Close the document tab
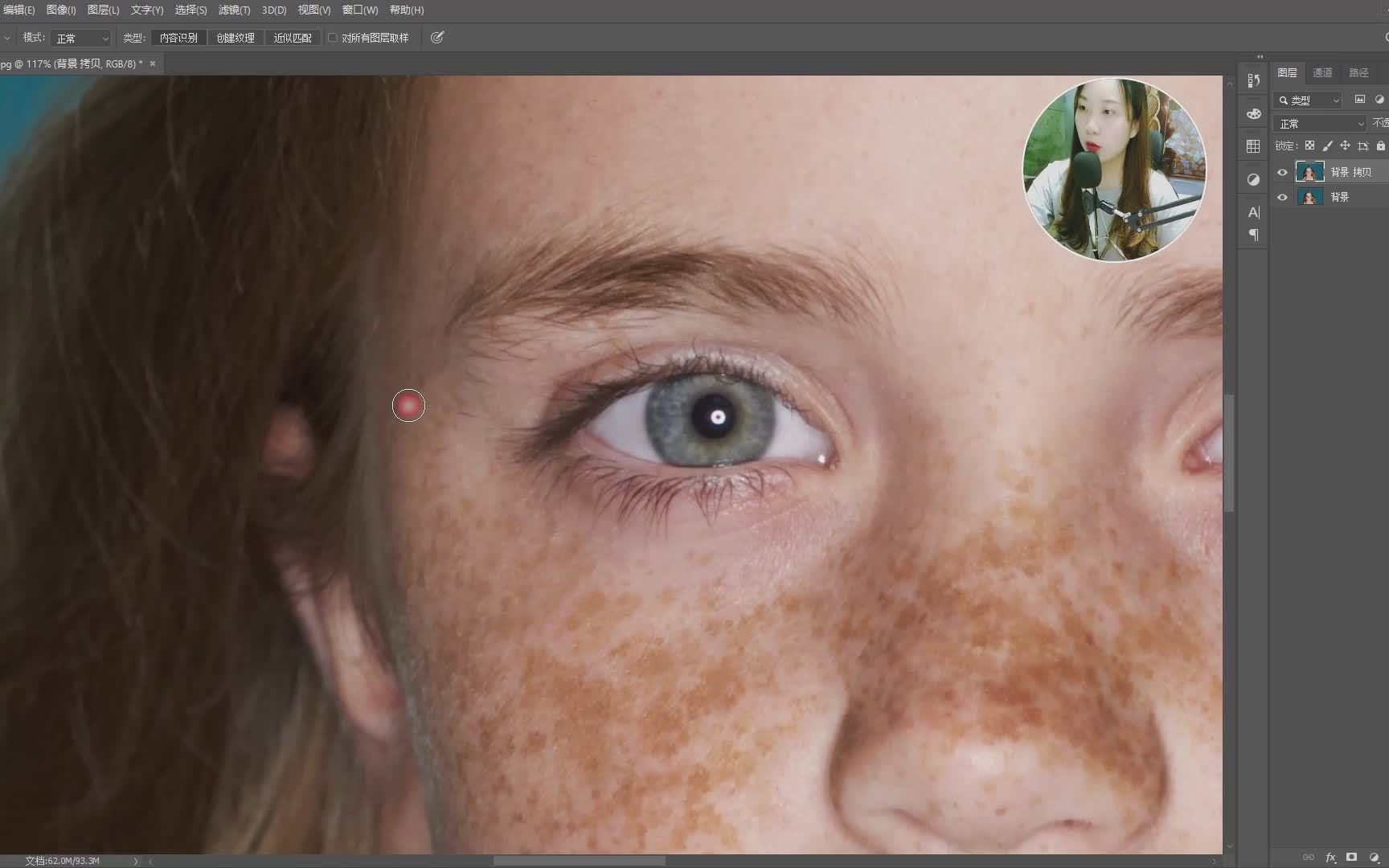This screenshot has height=868, width=1389. tap(153, 63)
